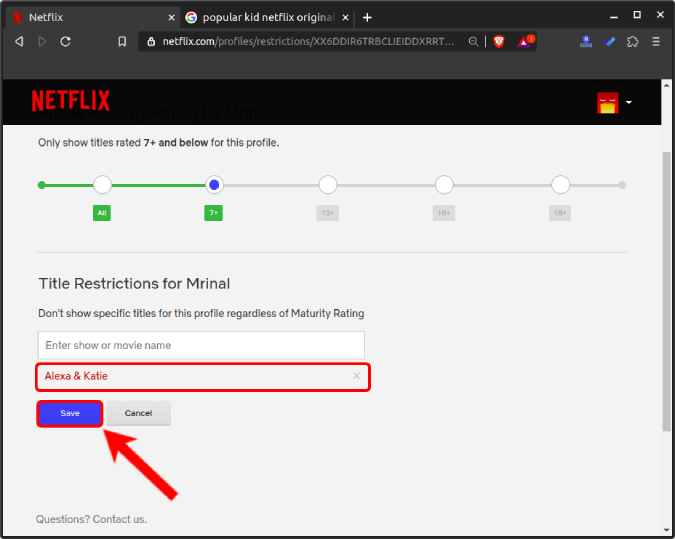Viewport: 675px width, 539px height.
Task: Open the extensions puzzle icon
Action: (632, 42)
